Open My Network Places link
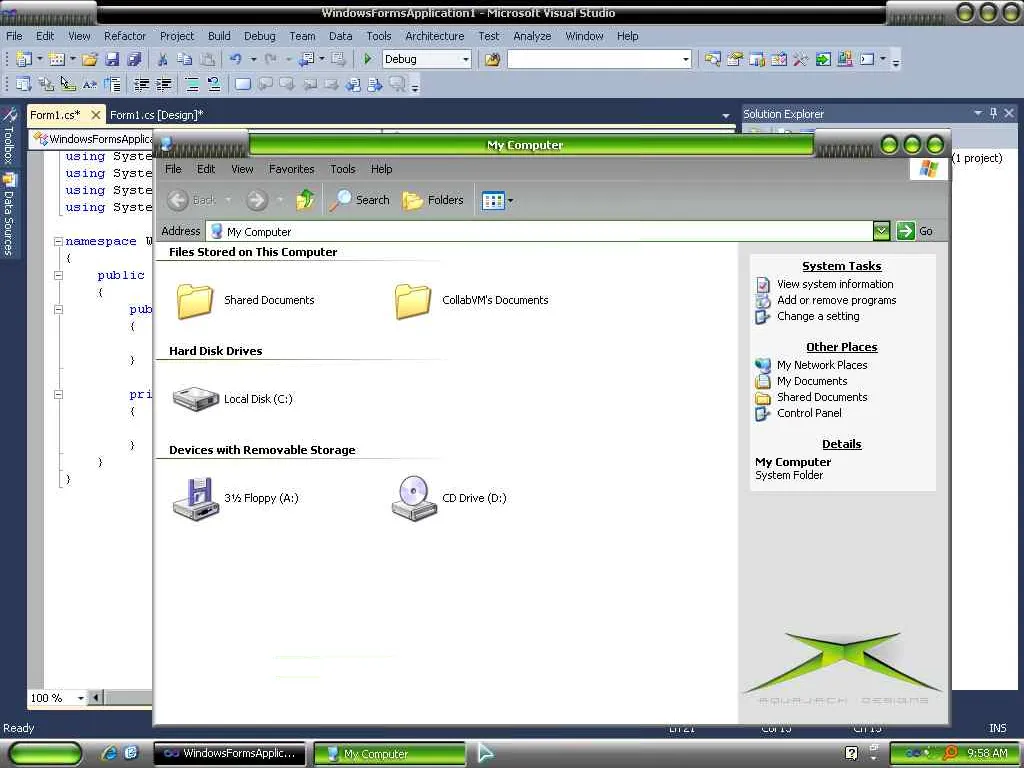 (822, 365)
